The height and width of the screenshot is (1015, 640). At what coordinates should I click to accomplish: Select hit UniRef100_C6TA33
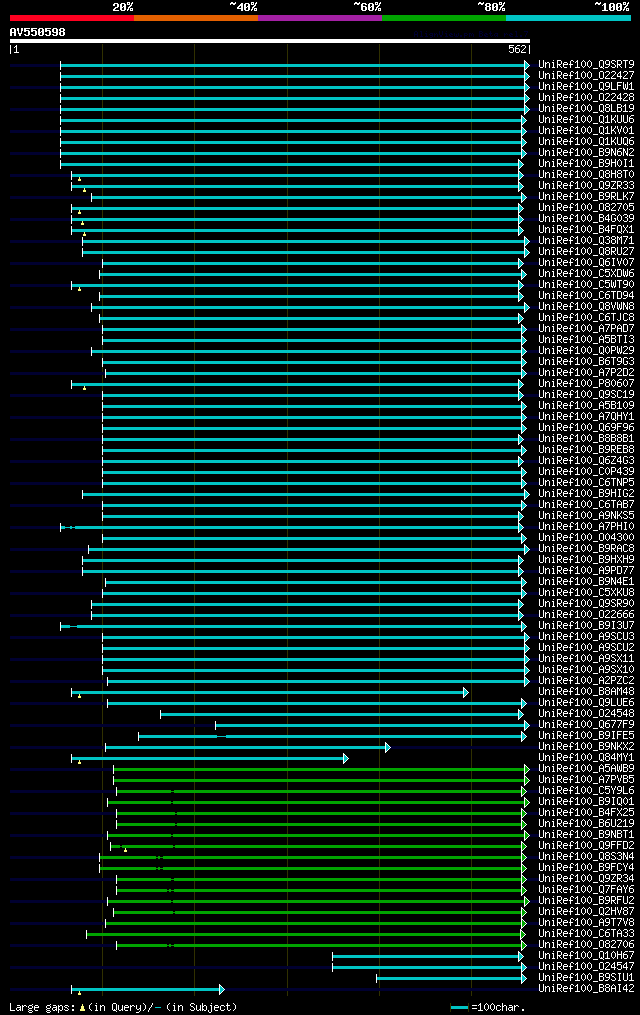click(586, 934)
